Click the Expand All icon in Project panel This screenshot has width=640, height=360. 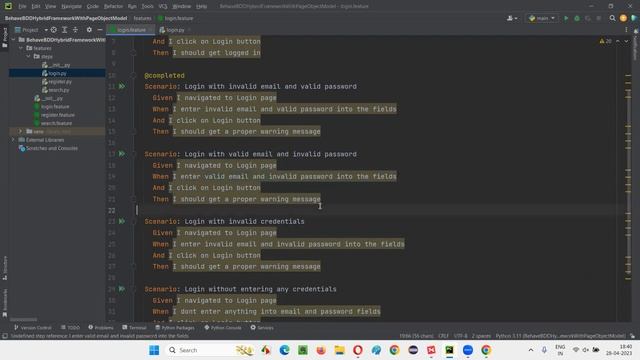64,30
